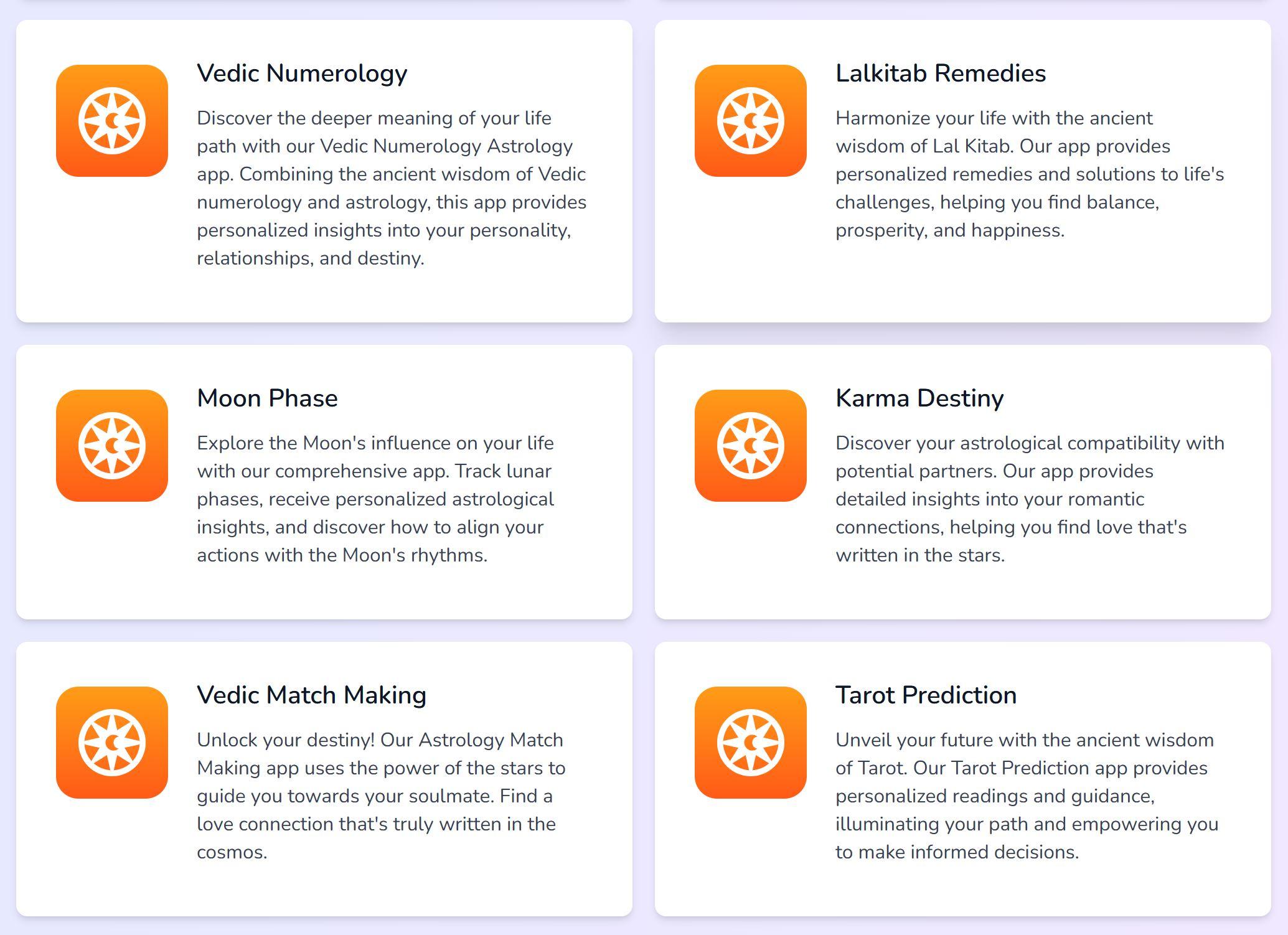Viewport: 1288px width, 935px height.
Task: Click the Tarot Prediction description text
Action: (x=1027, y=796)
